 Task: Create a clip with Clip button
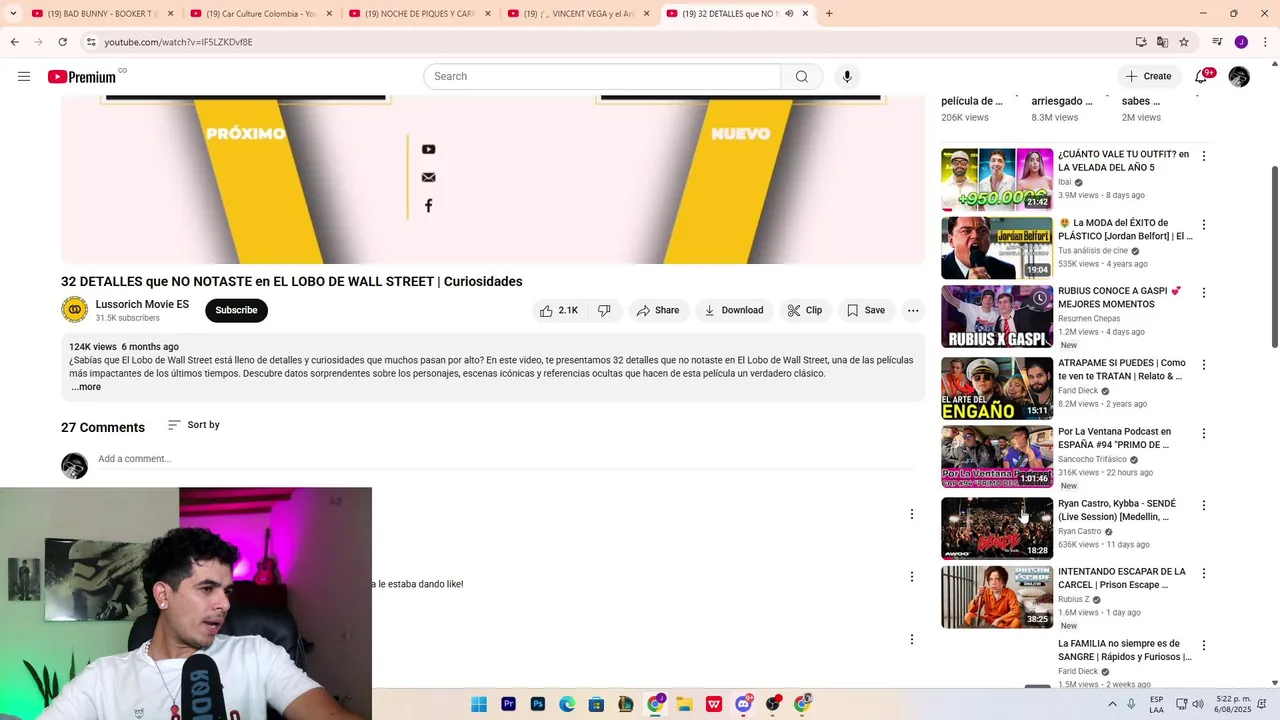click(x=804, y=311)
